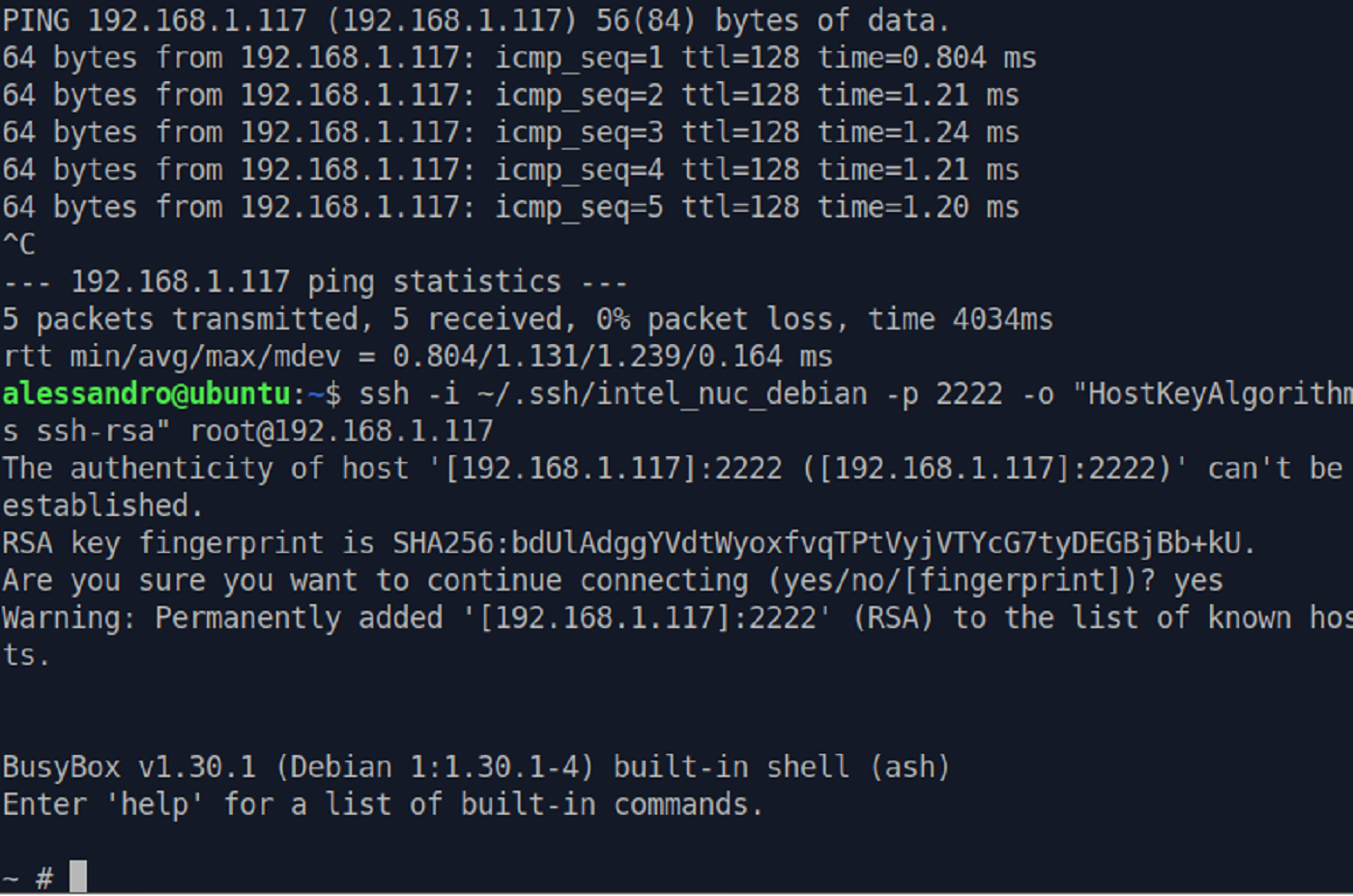This screenshot has height=896, width=1353.
Task: Click the quoted 'help' word
Action: [155, 804]
